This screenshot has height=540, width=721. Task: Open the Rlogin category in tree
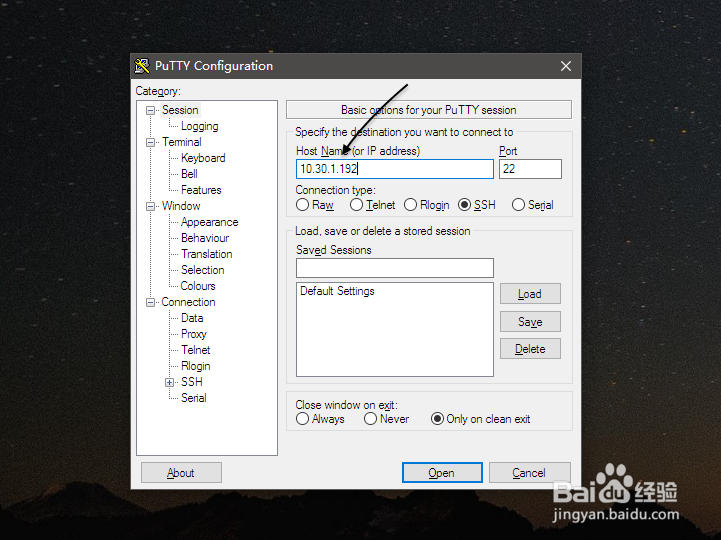[x=195, y=366]
